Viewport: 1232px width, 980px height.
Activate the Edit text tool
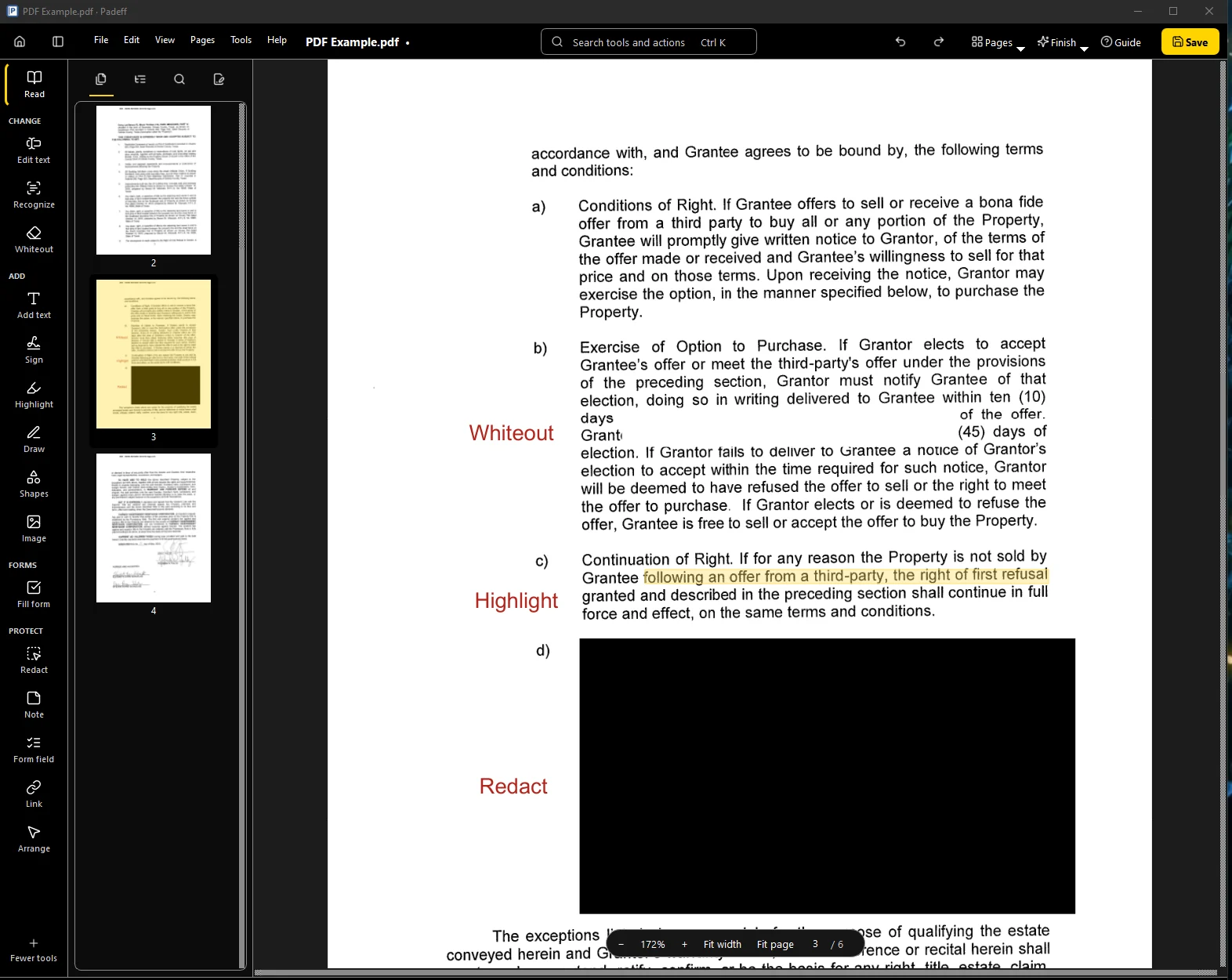pos(34,150)
